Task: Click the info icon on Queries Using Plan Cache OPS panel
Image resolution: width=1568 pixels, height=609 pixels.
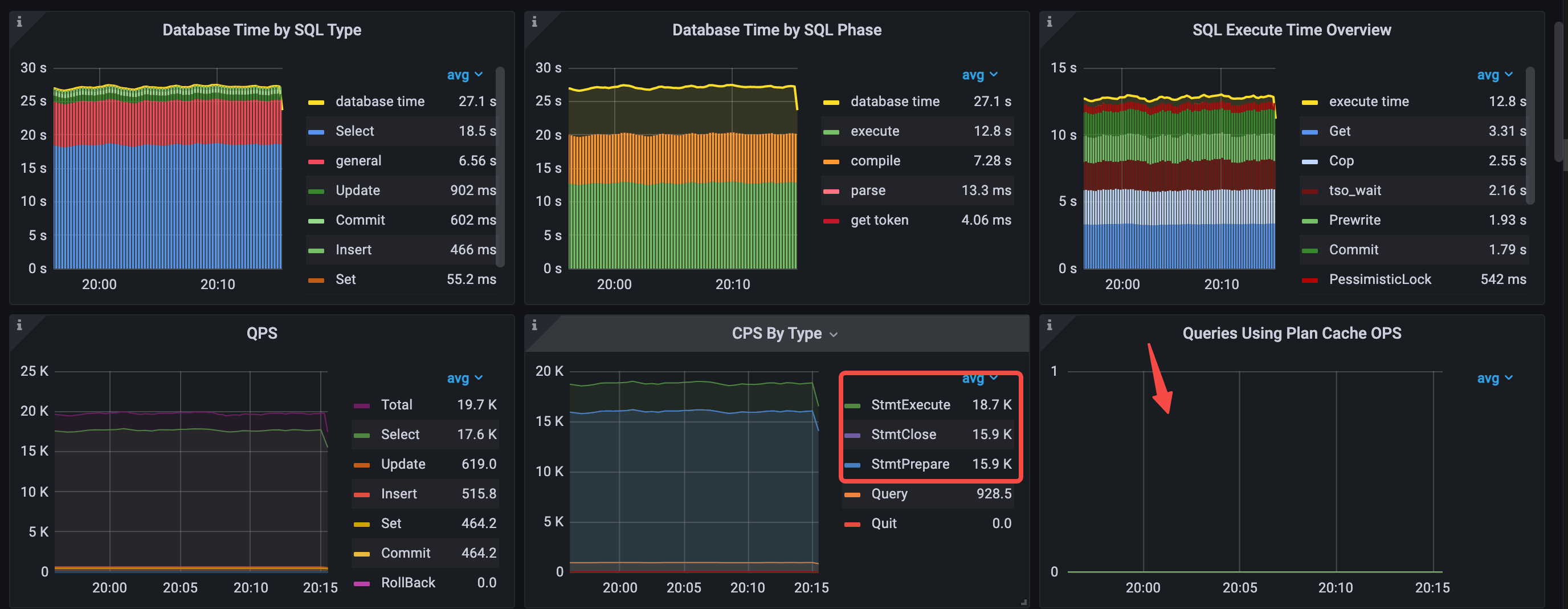Action: (1050, 324)
